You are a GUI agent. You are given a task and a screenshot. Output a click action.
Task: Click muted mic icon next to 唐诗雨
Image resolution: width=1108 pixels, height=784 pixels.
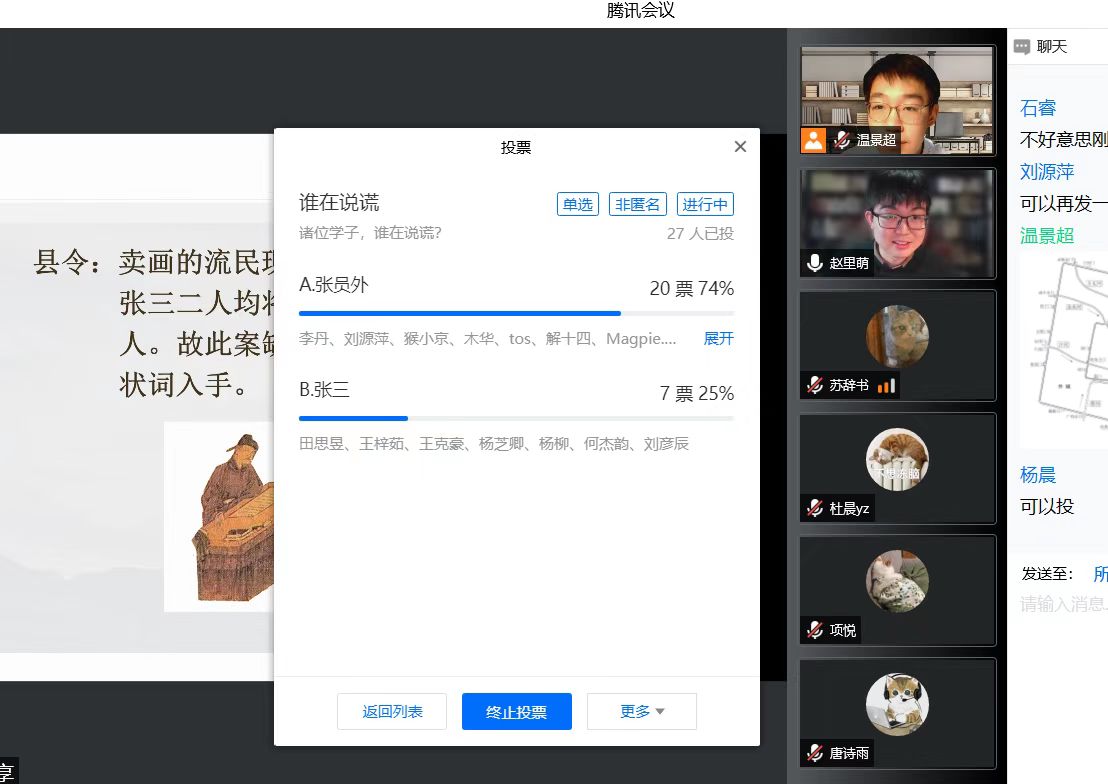815,753
